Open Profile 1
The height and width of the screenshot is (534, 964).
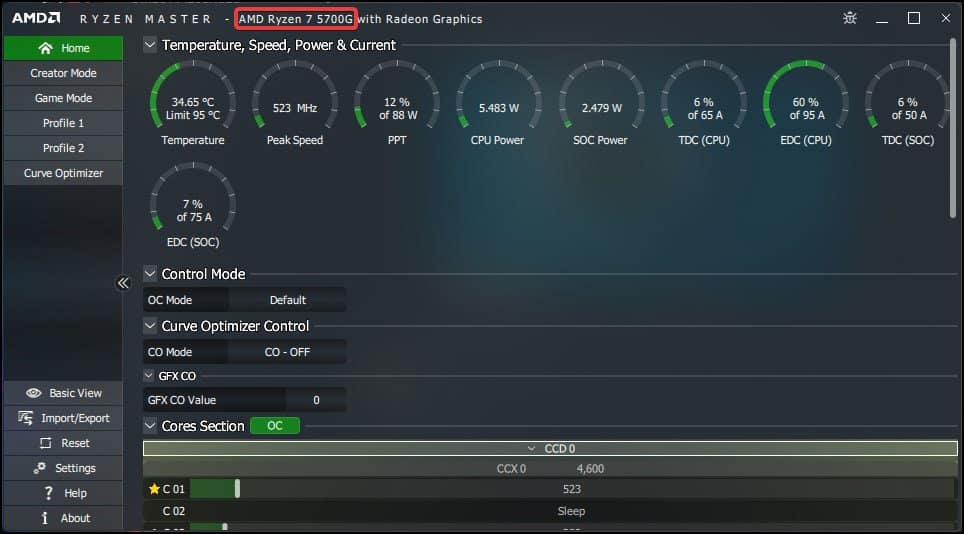tap(63, 123)
